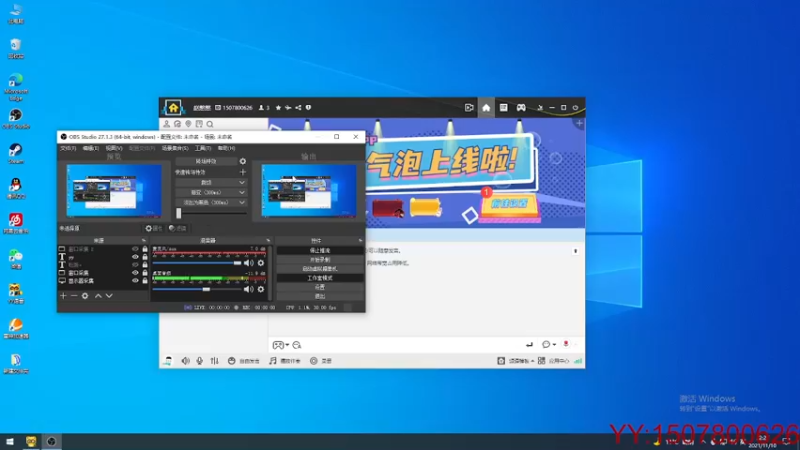Open the gamepad icon in YY header
Image resolution: width=800 pixels, height=450 pixels.
click(521, 108)
